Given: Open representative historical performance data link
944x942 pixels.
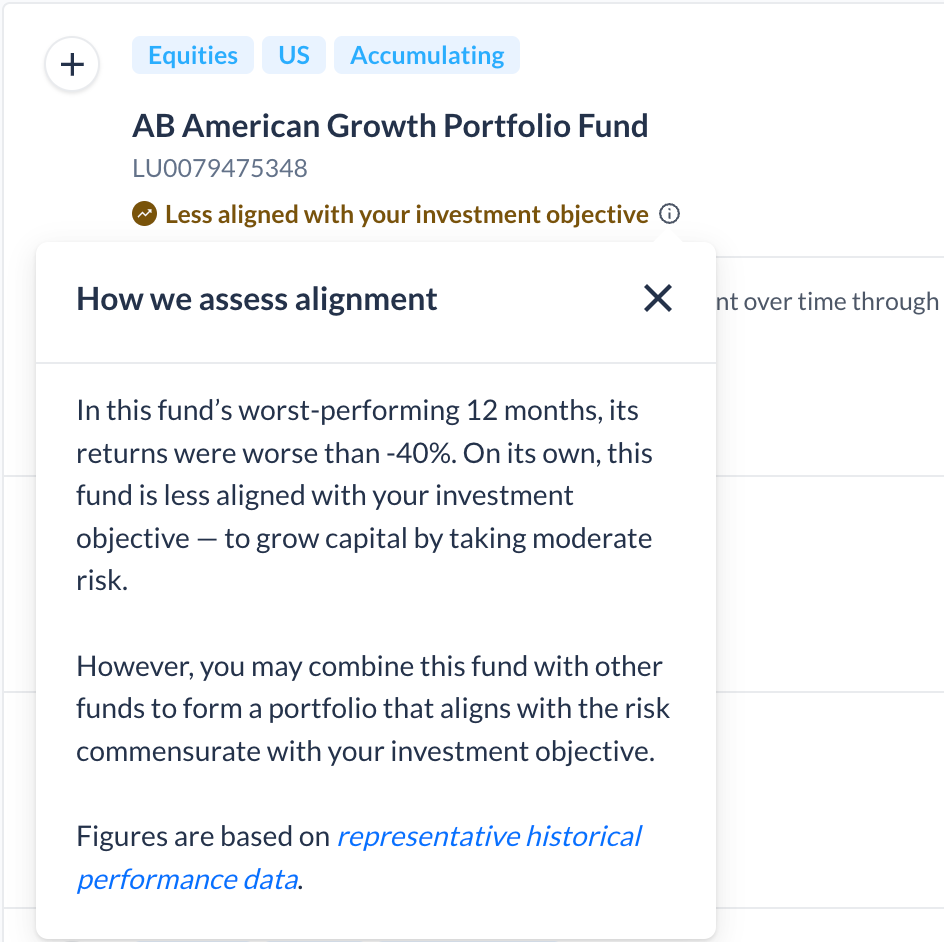Looking at the screenshot, I should coord(359,858).
